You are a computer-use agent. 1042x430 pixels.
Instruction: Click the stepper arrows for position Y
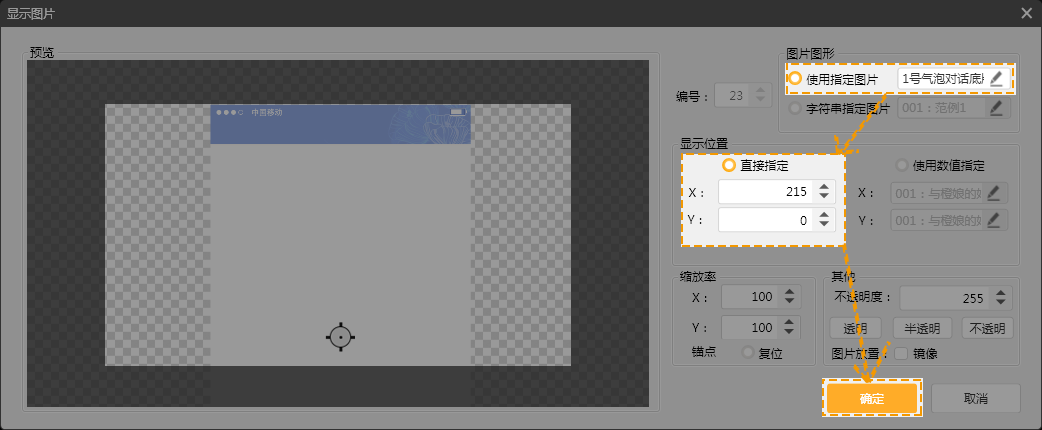pyautogui.click(x=824, y=220)
